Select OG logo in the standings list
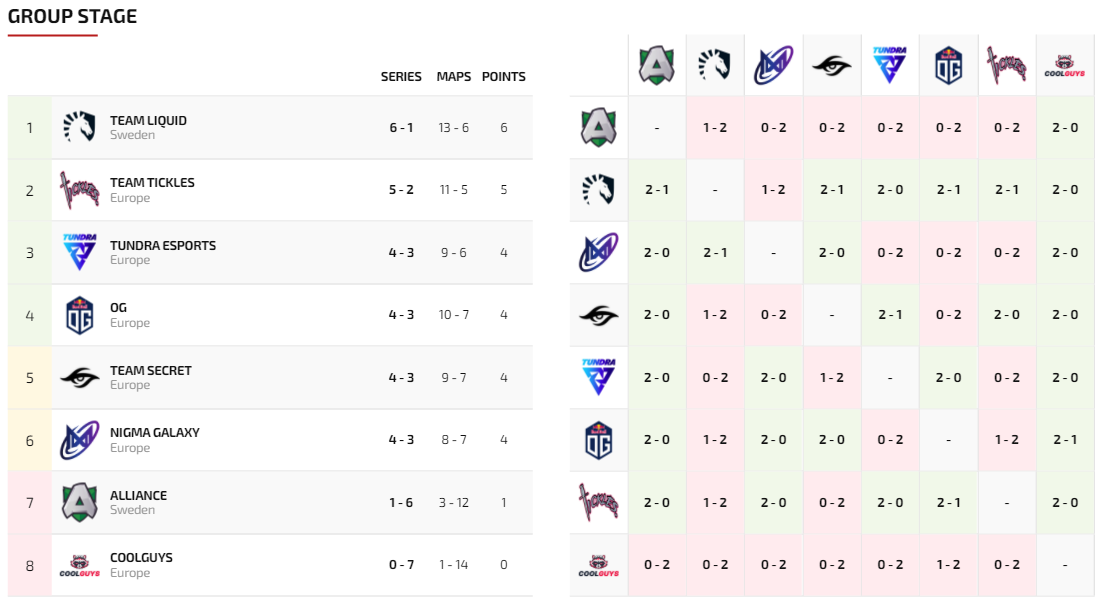The image size is (1099, 603). [x=79, y=315]
